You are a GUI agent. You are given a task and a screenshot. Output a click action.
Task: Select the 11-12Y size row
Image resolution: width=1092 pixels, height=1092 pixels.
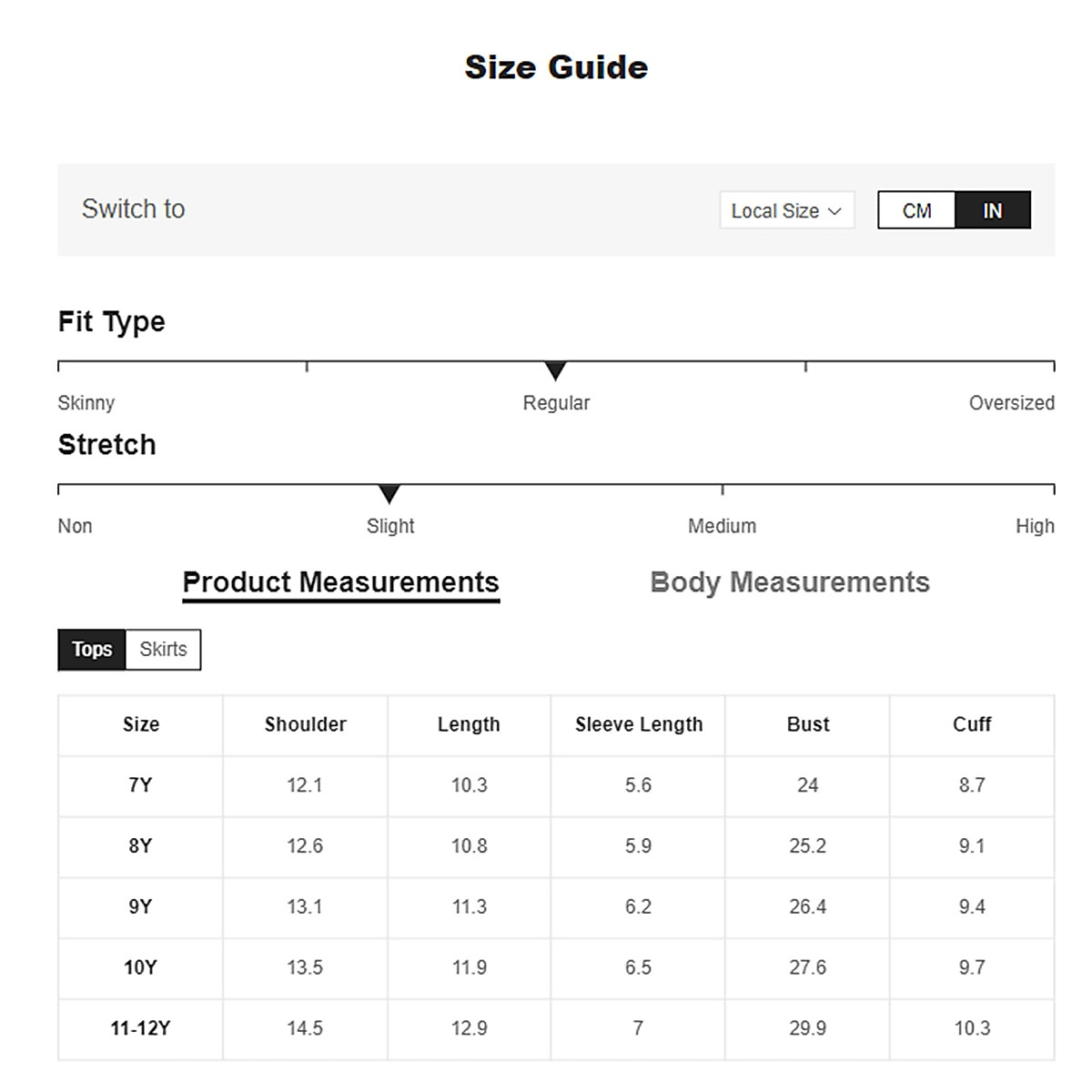[141, 1028]
